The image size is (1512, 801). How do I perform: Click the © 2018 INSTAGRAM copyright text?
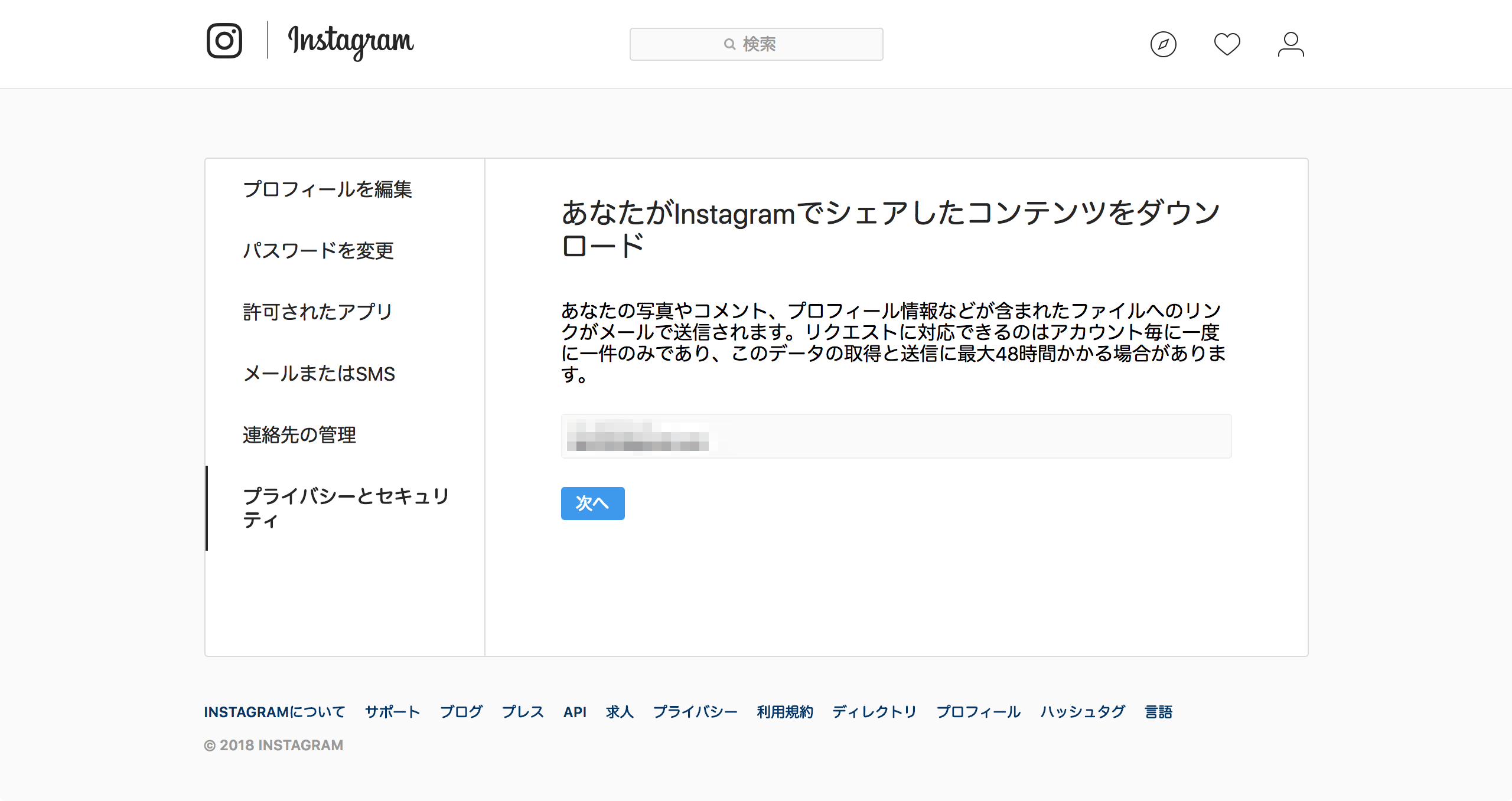tap(273, 745)
